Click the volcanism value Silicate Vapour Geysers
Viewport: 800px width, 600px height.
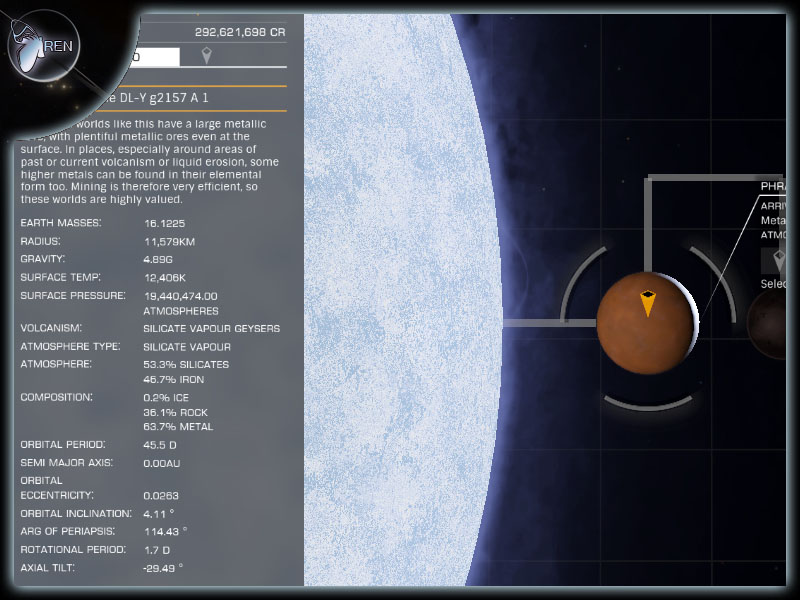(211, 329)
